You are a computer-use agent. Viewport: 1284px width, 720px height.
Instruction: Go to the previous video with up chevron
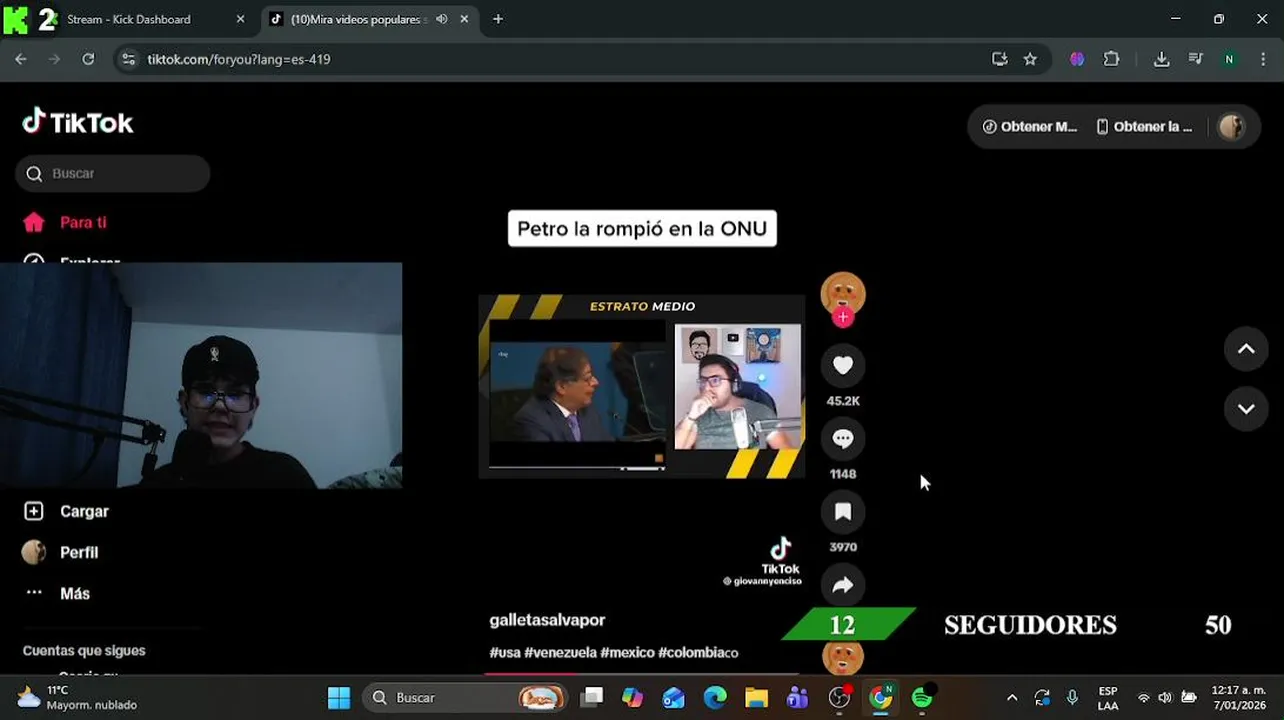(x=1246, y=349)
